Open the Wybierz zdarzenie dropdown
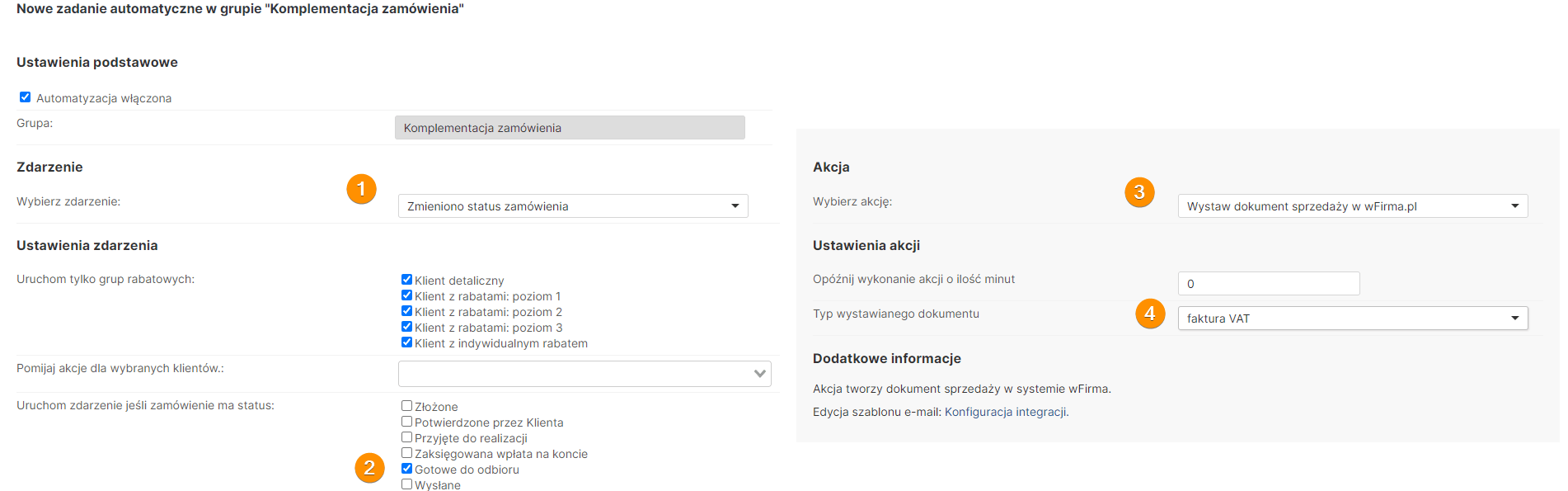The height and width of the screenshot is (491, 1568). [573, 206]
